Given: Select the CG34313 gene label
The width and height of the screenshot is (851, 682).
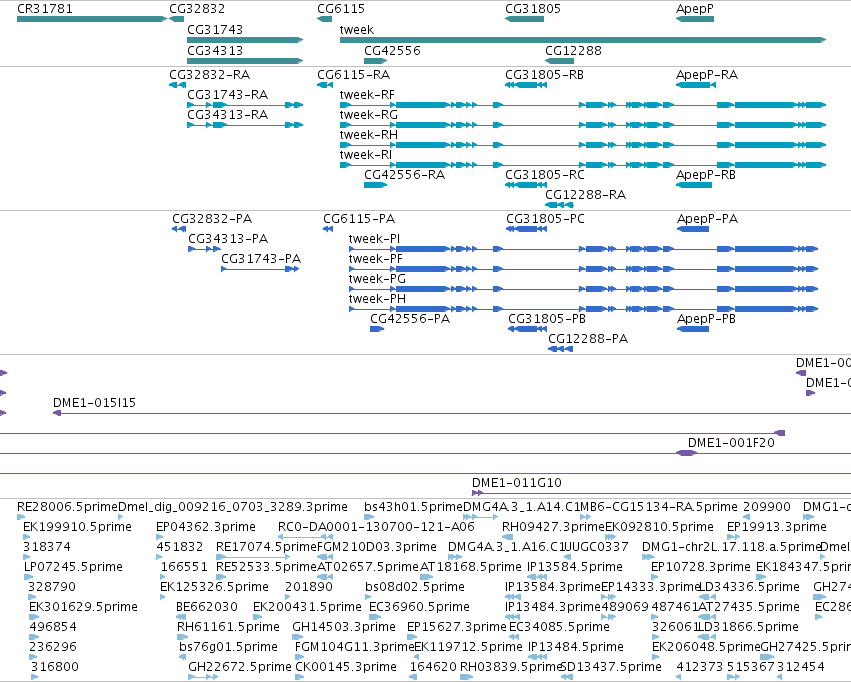Looking at the screenshot, I should point(215,50).
